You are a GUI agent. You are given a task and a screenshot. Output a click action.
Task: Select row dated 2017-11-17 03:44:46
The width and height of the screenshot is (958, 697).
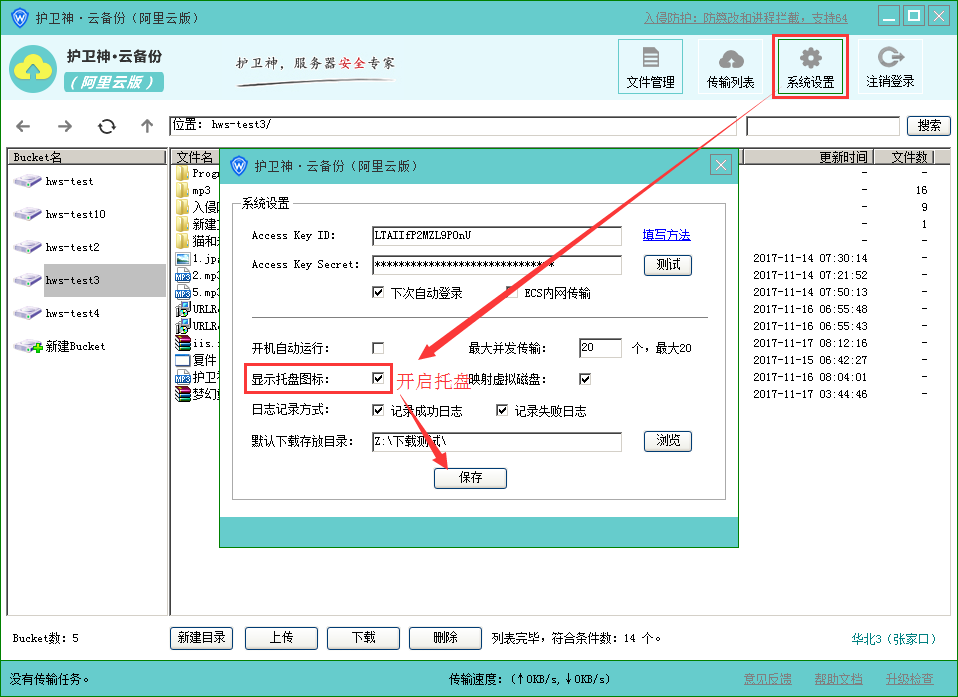810,394
